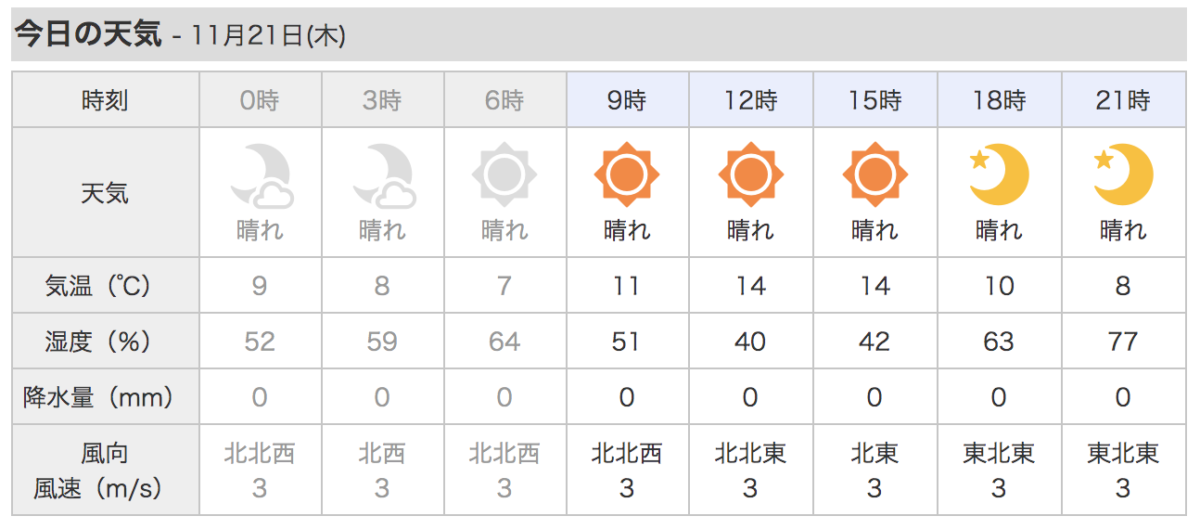Click the yellow moon icon at 18時

(998, 175)
